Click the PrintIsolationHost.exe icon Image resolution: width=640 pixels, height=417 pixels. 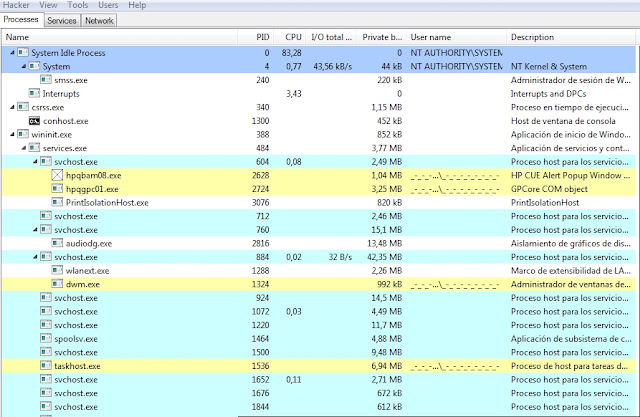click(57, 202)
